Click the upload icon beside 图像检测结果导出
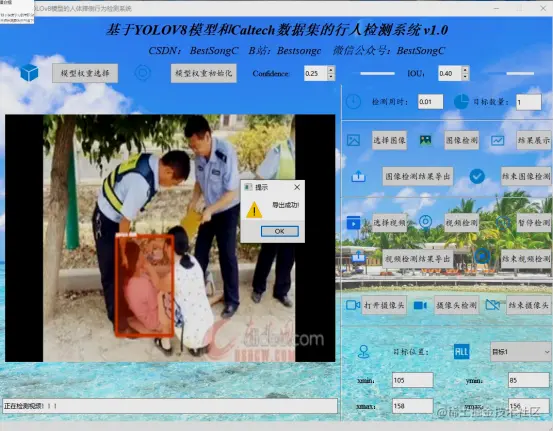 pyautogui.click(x=358, y=176)
